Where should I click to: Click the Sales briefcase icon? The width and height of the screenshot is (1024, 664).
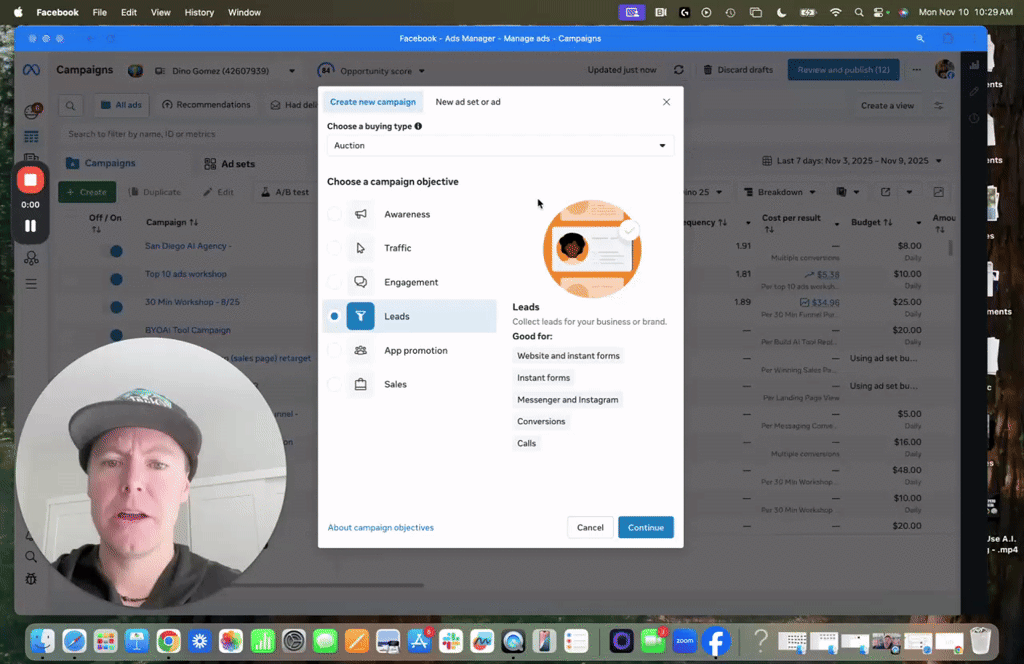pos(360,384)
